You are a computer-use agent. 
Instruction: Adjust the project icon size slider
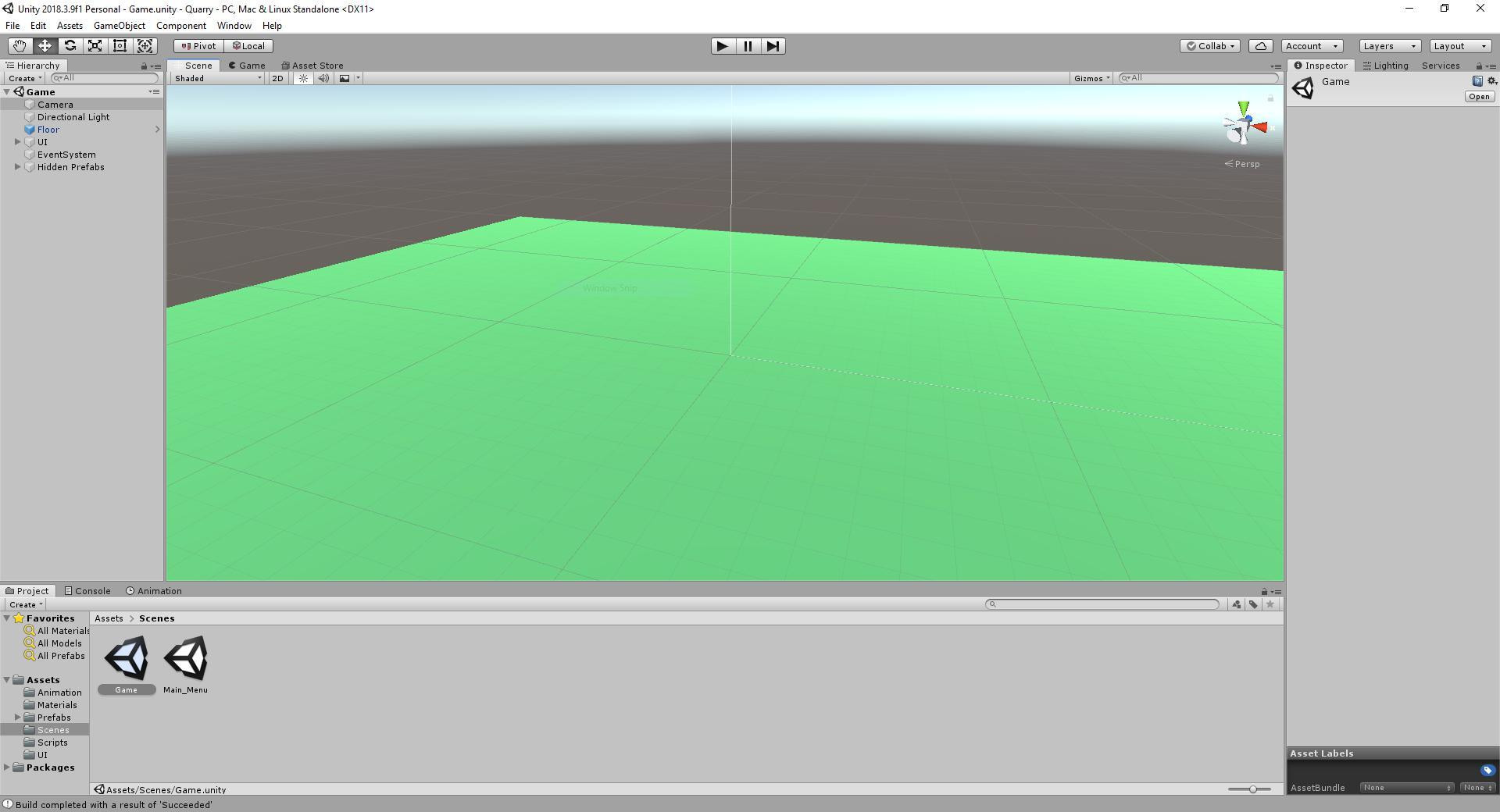click(x=1252, y=789)
